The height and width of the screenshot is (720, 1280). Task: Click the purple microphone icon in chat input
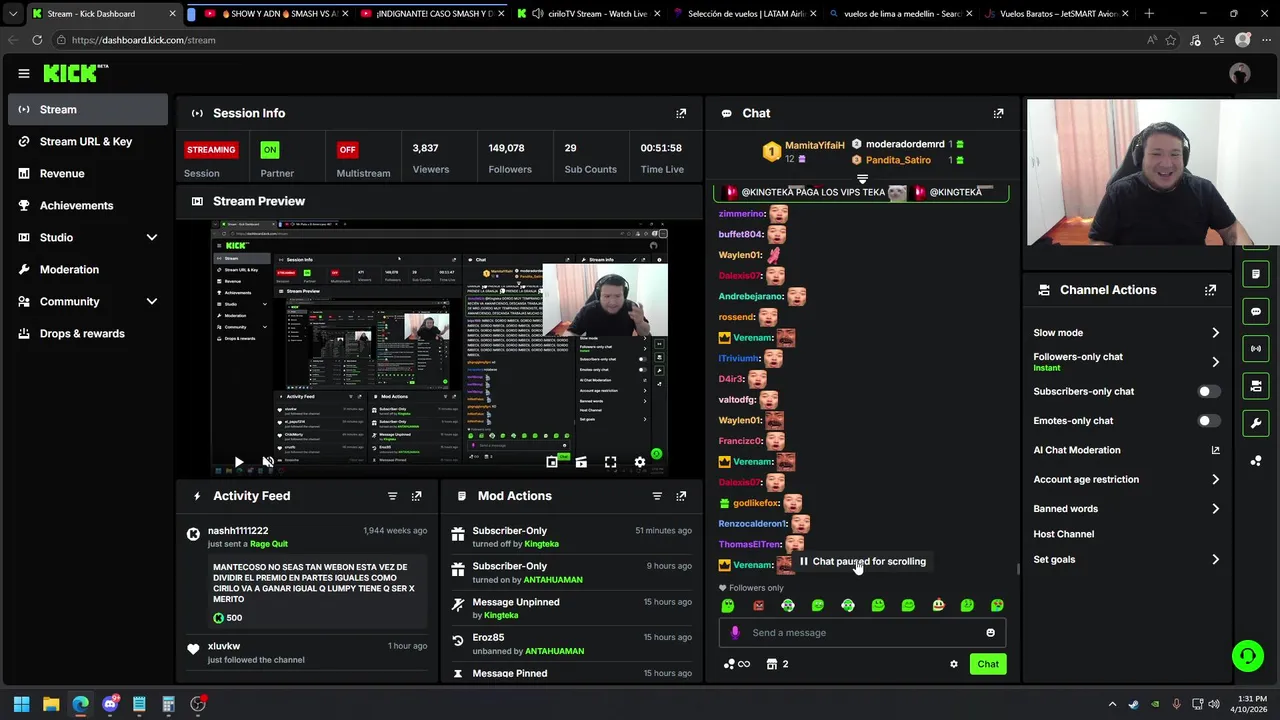pos(735,633)
